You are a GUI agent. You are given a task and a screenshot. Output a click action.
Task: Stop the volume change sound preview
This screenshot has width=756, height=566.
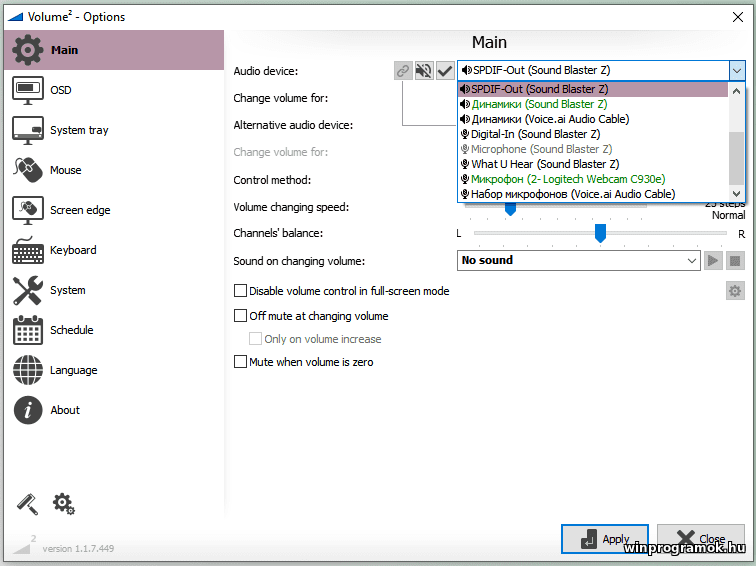pos(735,261)
